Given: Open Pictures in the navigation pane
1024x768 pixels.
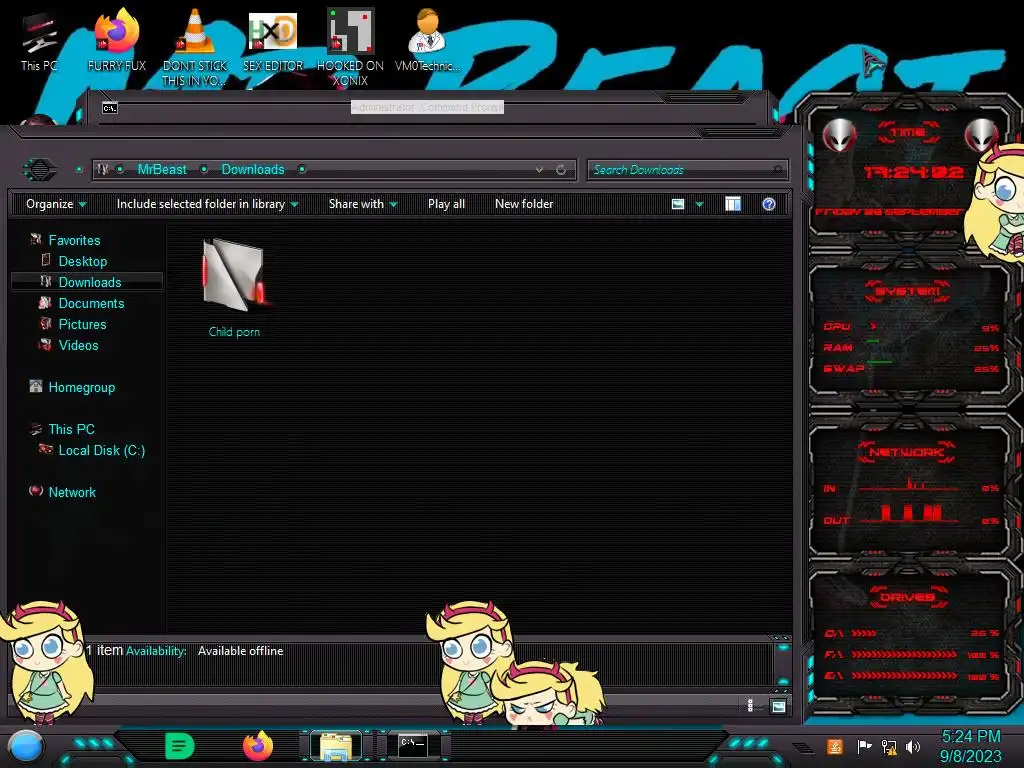Looking at the screenshot, I should [82, 324].
